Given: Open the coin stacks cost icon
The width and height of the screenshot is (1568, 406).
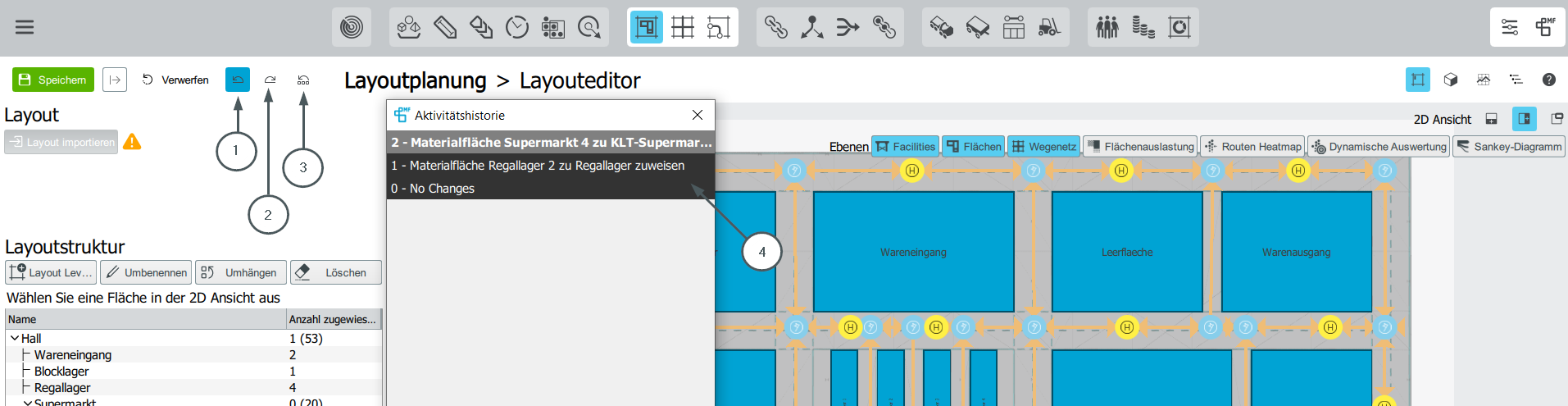Looking at the screenshot, I should [x=1143, y=27].
